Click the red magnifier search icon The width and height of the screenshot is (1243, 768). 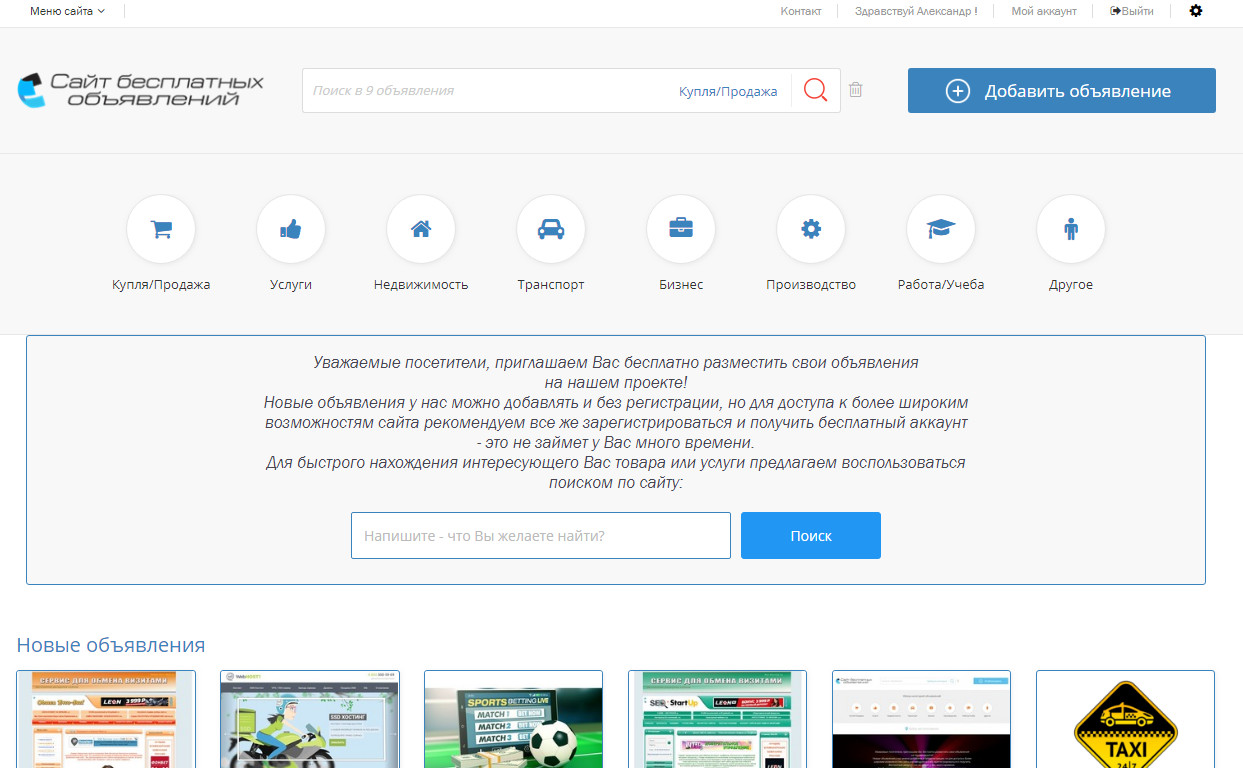pos(815,91)
